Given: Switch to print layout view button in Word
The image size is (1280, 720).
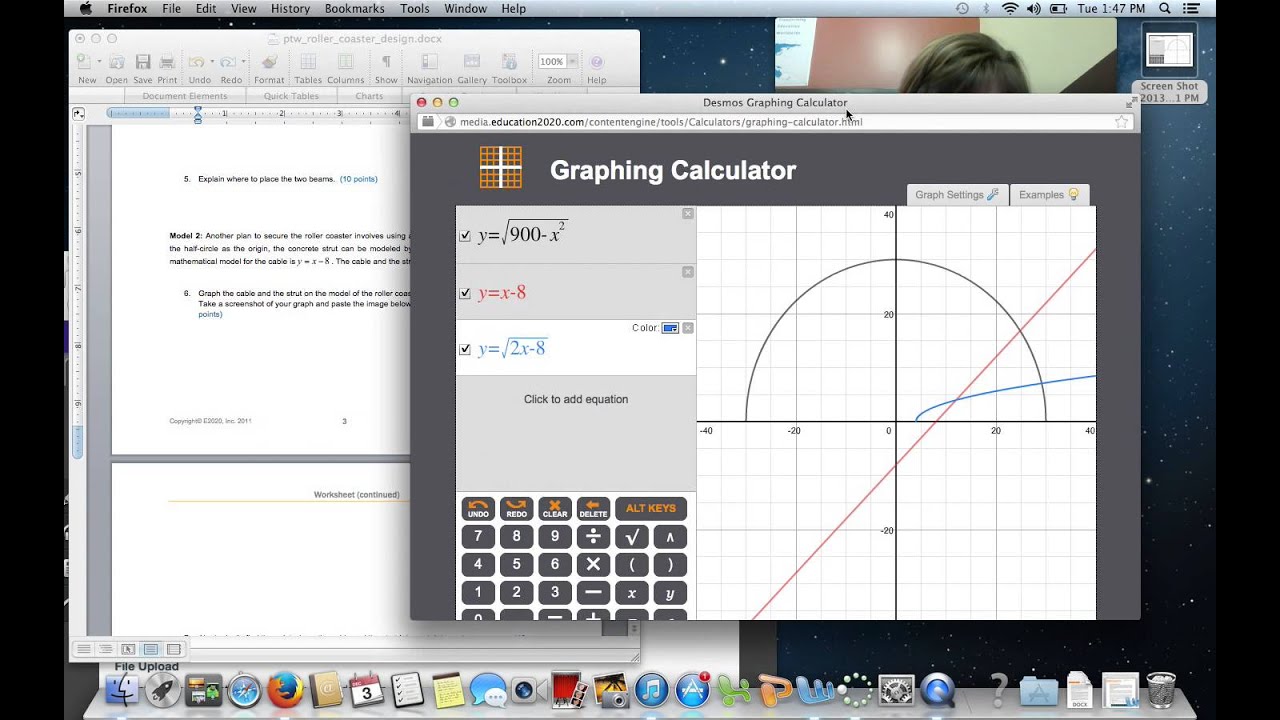Looking at the screenshot, I should tap(151, 649).
